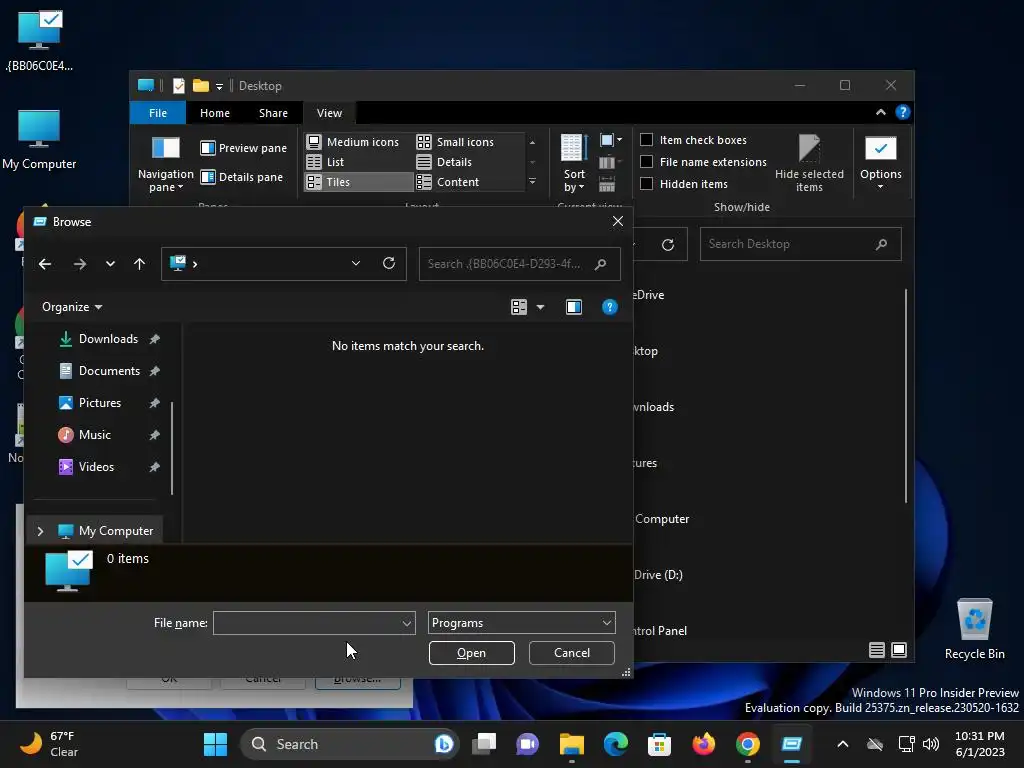The width and height of the screenshot is (1024, 768).
Task: Refresh the Browse dialog address bar
Action: coord(389,263)
